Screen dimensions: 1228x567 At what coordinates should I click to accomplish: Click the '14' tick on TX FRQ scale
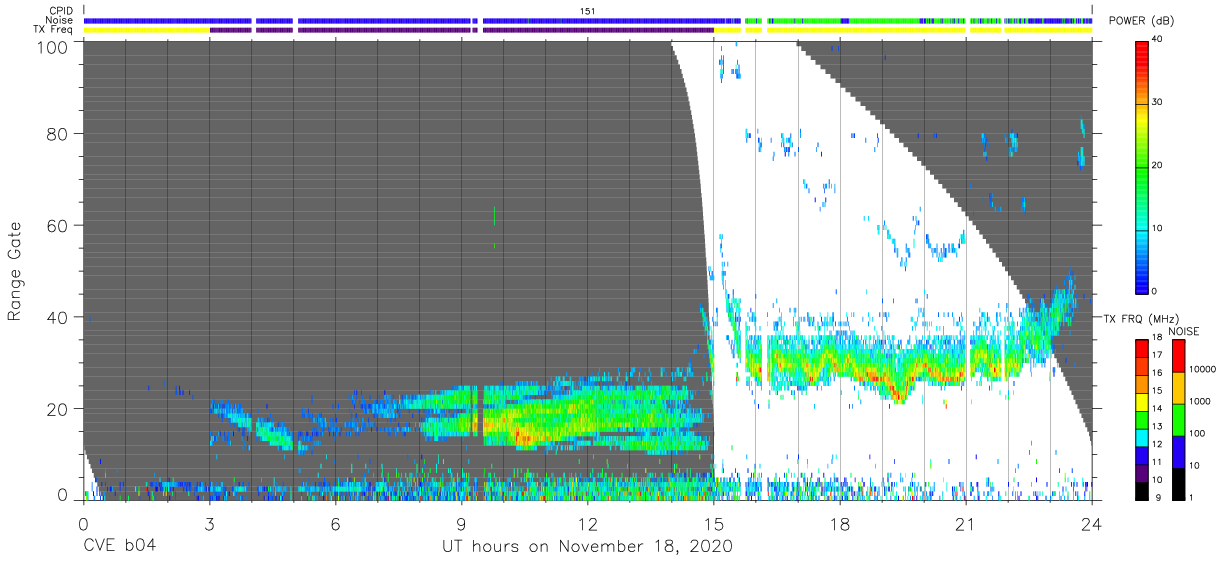(1157, 410)
